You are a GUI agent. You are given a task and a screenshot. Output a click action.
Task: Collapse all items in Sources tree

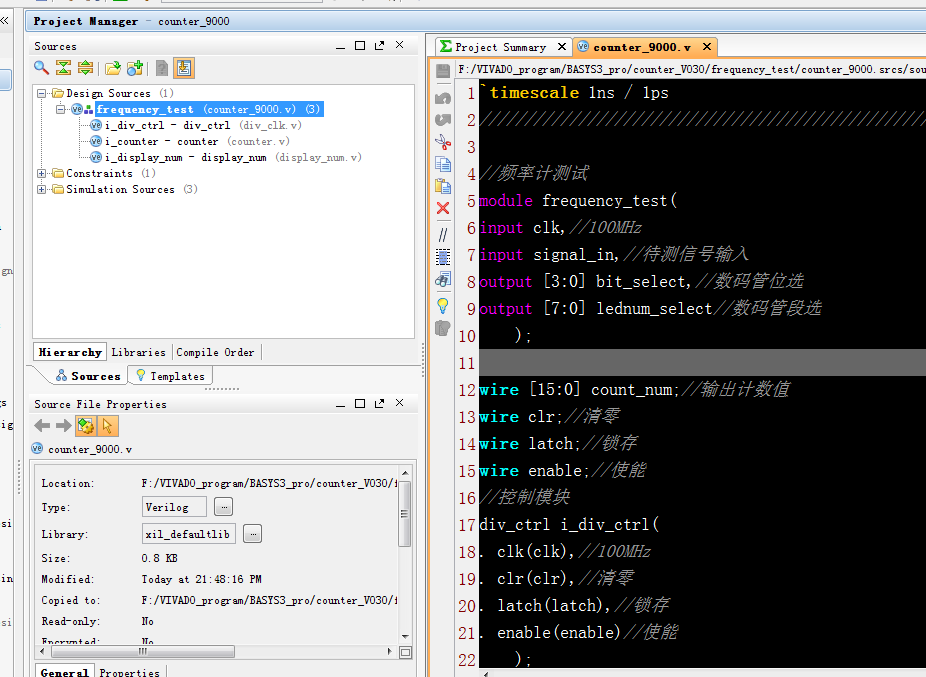coord(63,68)
